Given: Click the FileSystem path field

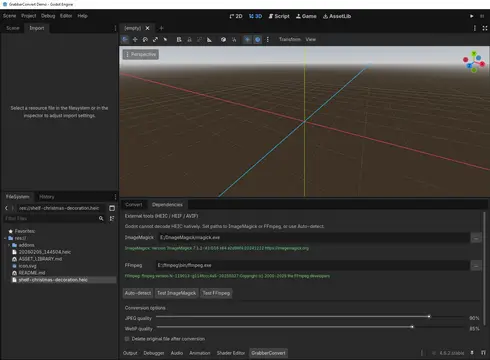Looking at the screenshot, I should [61, 208].
